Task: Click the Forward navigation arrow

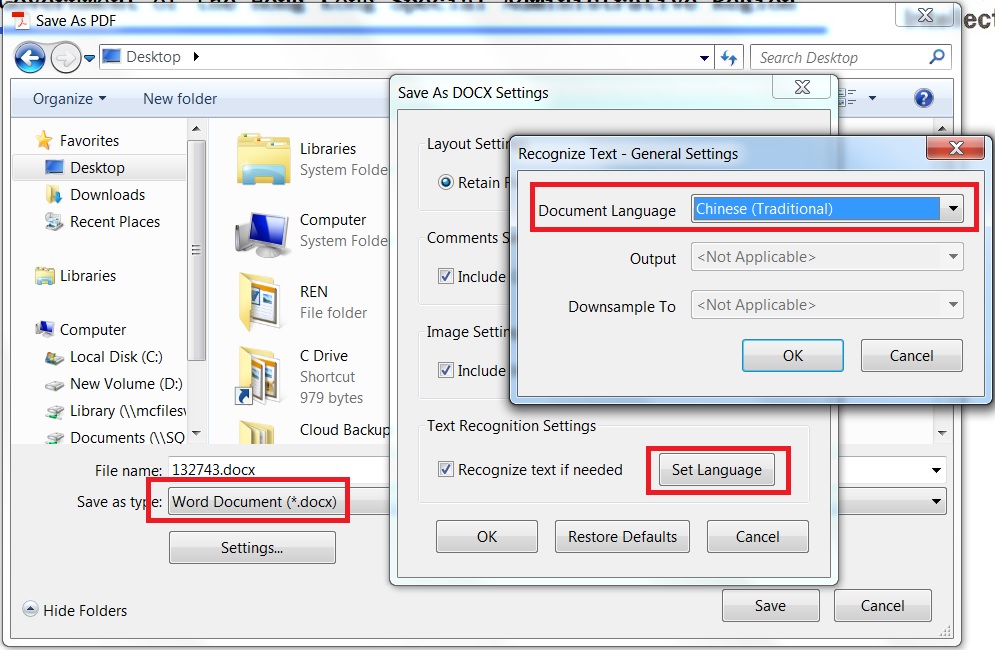Action: pos(65,58)
